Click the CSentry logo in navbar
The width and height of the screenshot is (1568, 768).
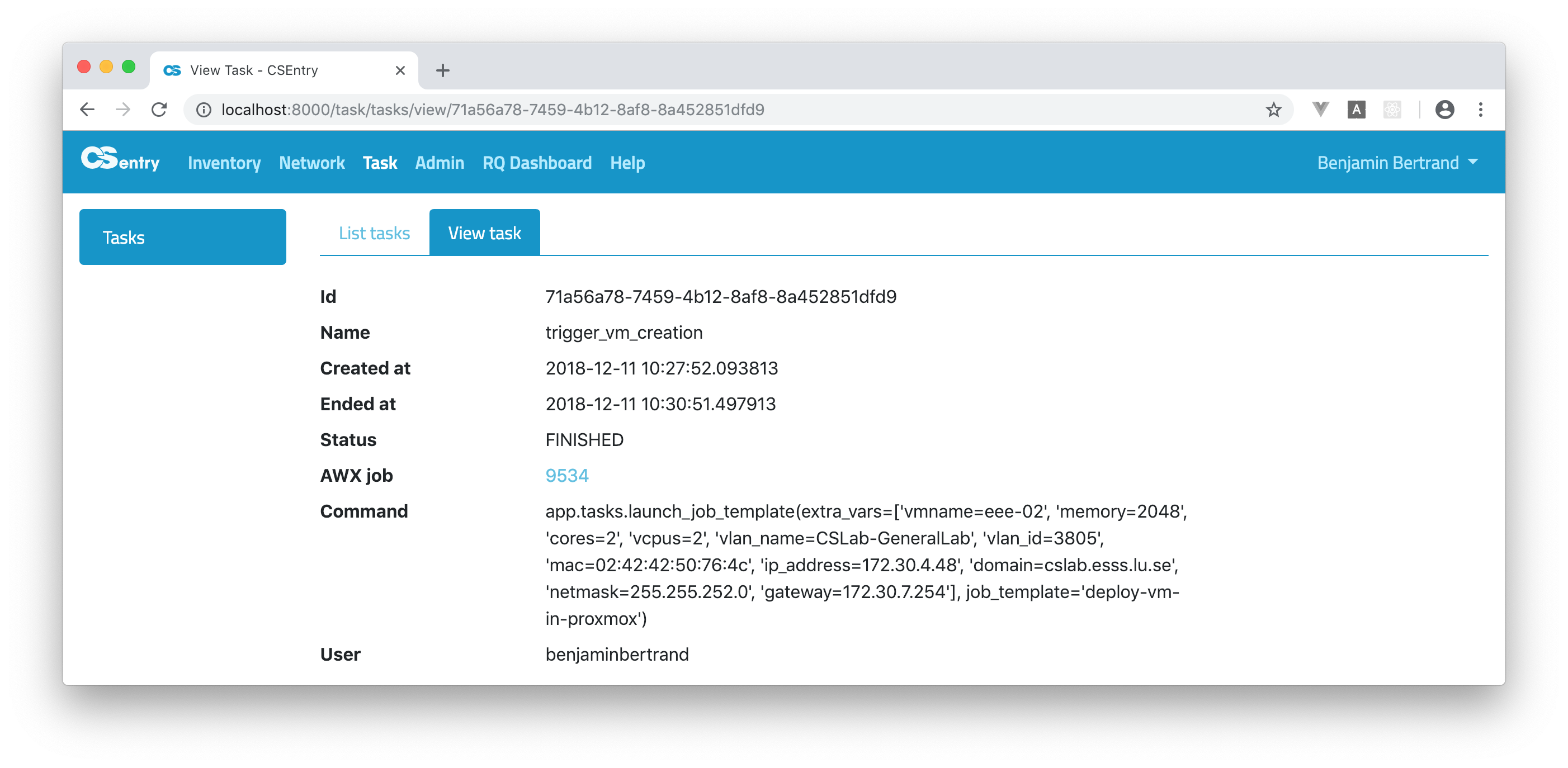(120, 160)
